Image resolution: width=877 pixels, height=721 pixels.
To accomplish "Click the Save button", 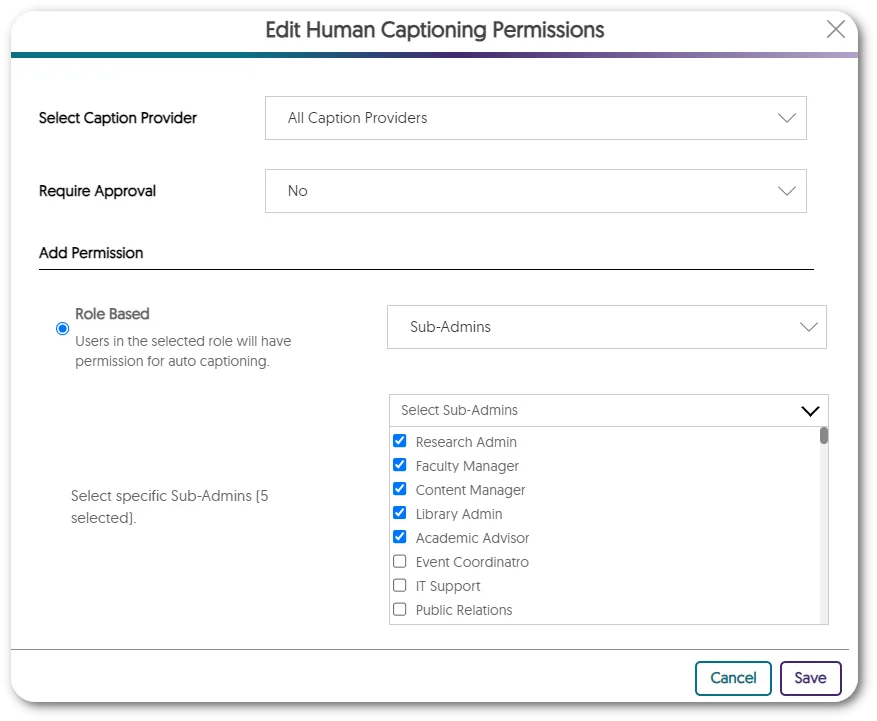I will tap(810, 677).
